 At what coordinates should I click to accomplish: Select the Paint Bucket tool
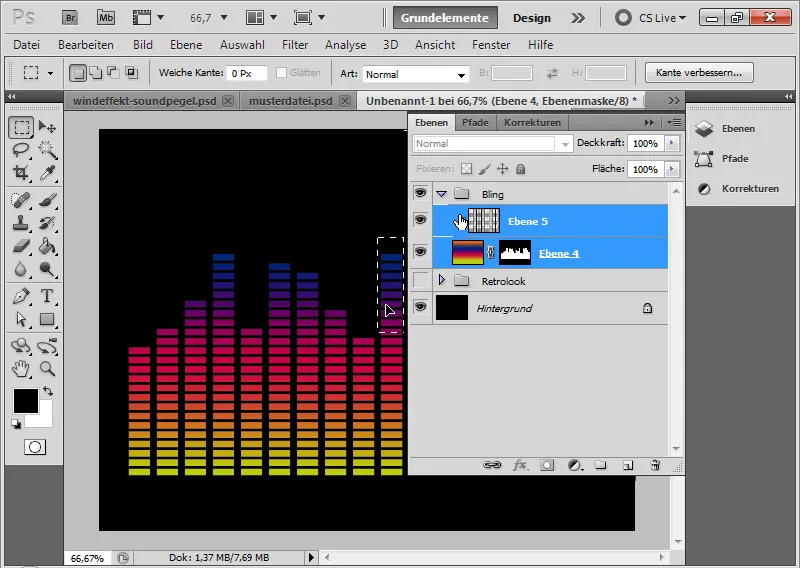coord(47,246)
